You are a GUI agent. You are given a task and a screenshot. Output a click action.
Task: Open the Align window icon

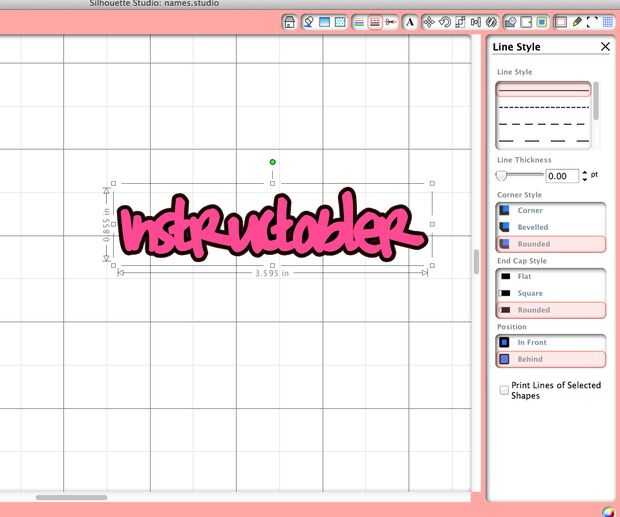coord(476,22)
